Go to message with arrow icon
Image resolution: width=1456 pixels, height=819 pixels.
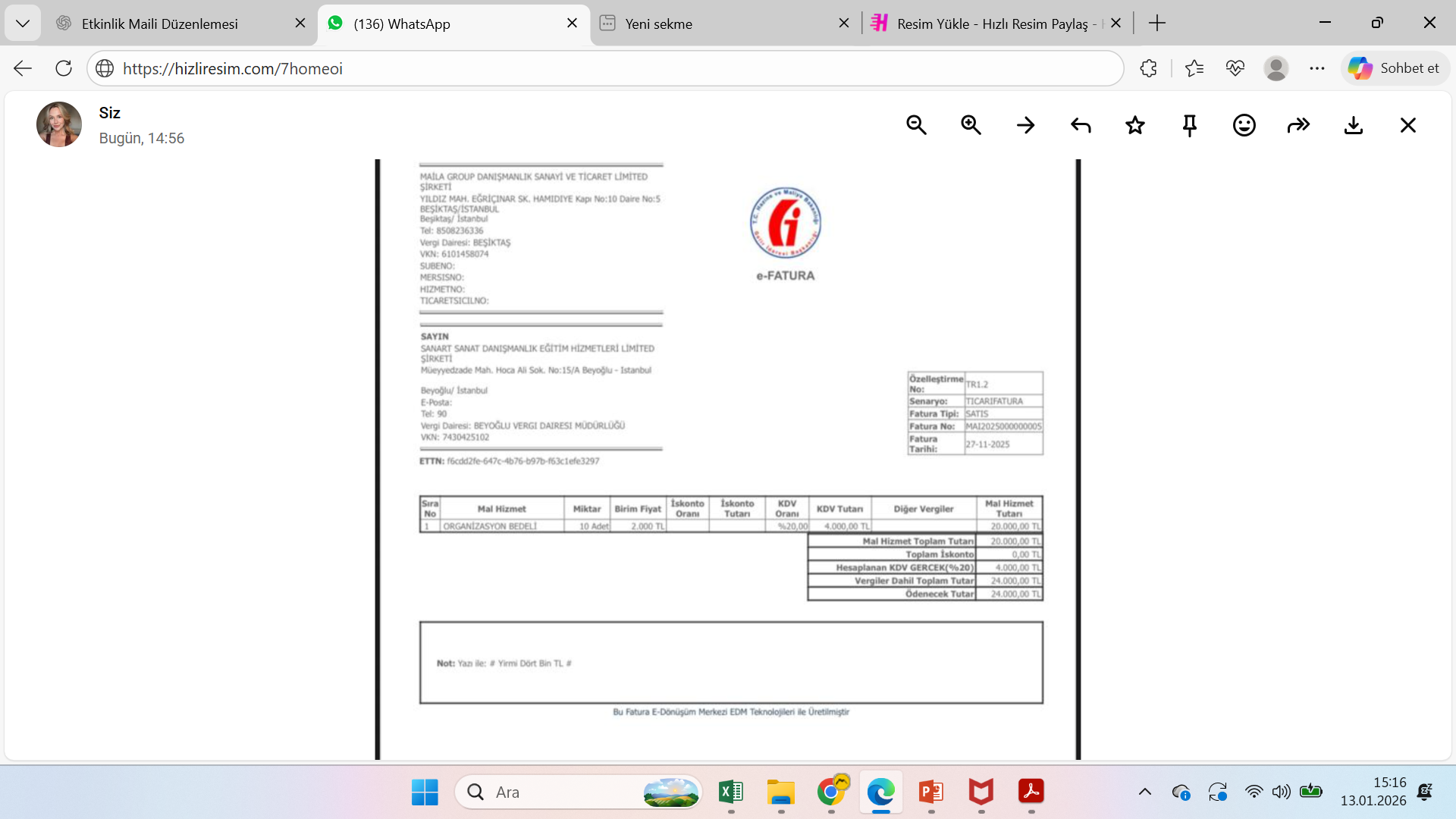[x=1025, y=125]
